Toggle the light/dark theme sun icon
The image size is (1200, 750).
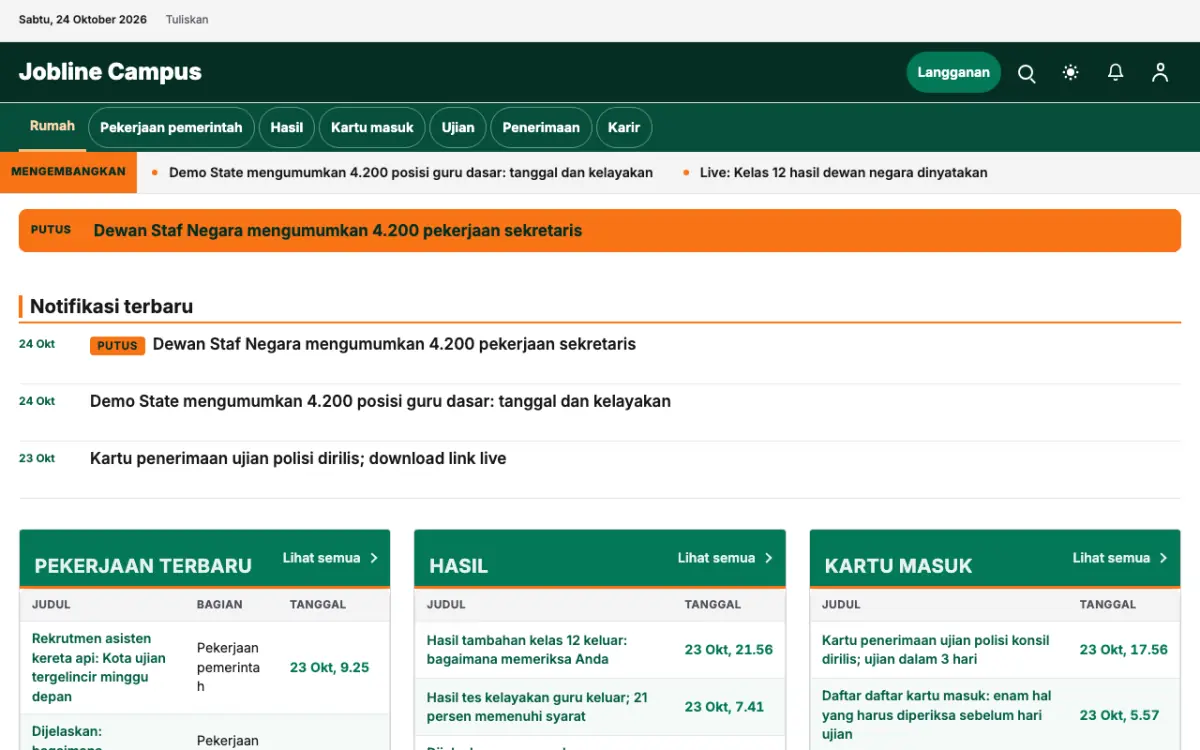(1071, 73)
